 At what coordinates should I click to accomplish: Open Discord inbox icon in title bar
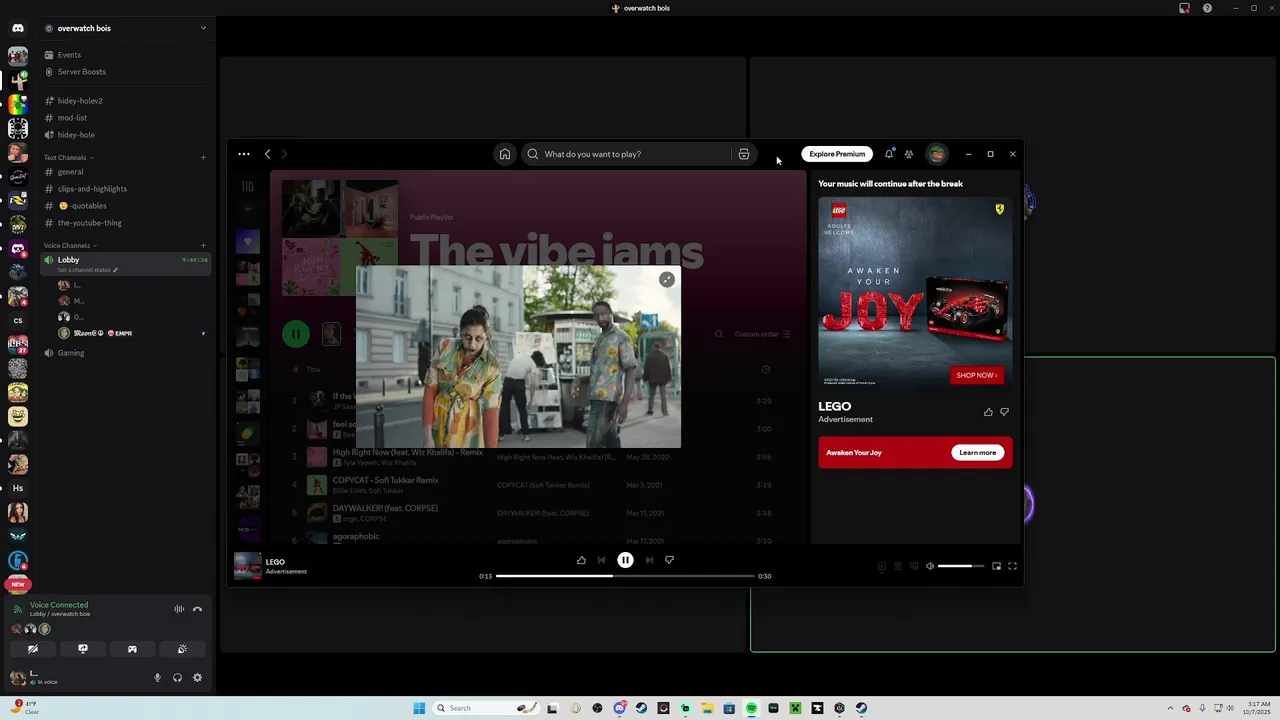[1184, 8]
